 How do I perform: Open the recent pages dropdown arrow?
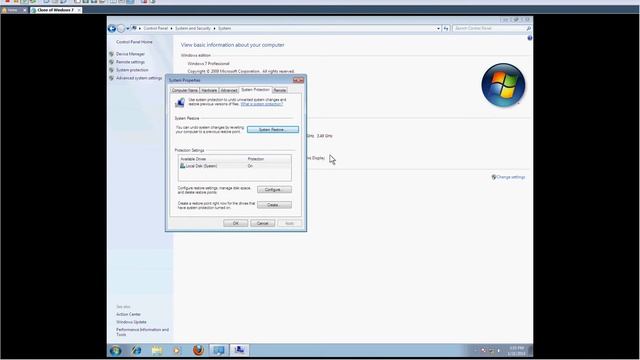click(128, 29)
